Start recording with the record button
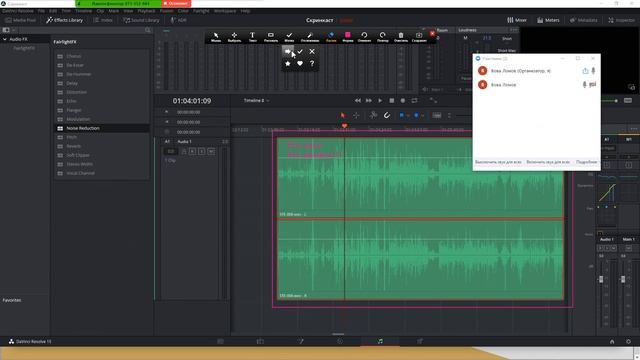The height and width of the screenshot is (360, 640). point(403,100)
